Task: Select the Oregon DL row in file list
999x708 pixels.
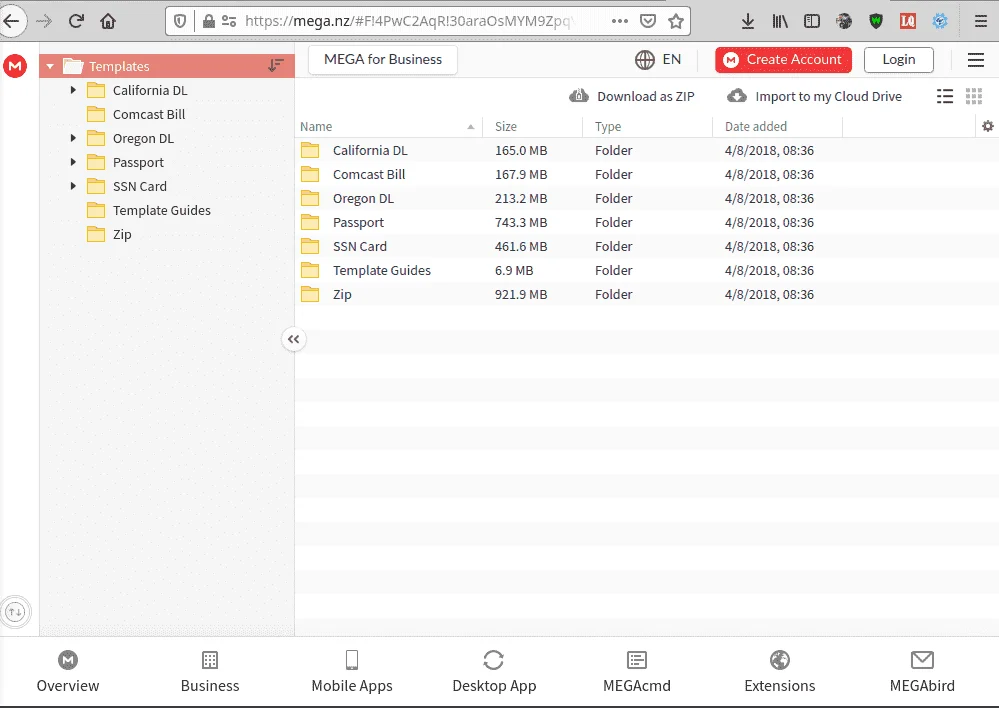Action: [x=646, y=199]
